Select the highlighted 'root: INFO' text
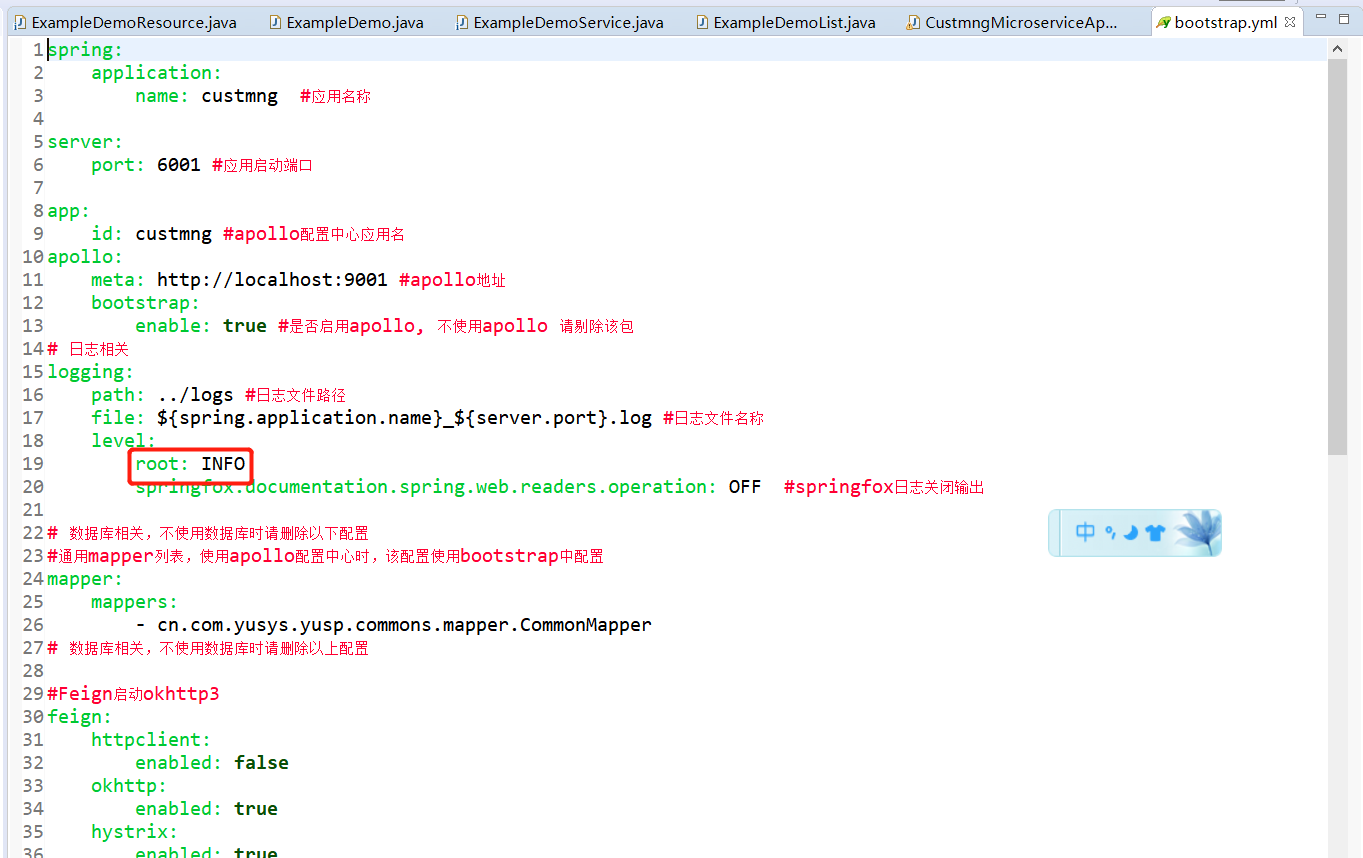 190,464
